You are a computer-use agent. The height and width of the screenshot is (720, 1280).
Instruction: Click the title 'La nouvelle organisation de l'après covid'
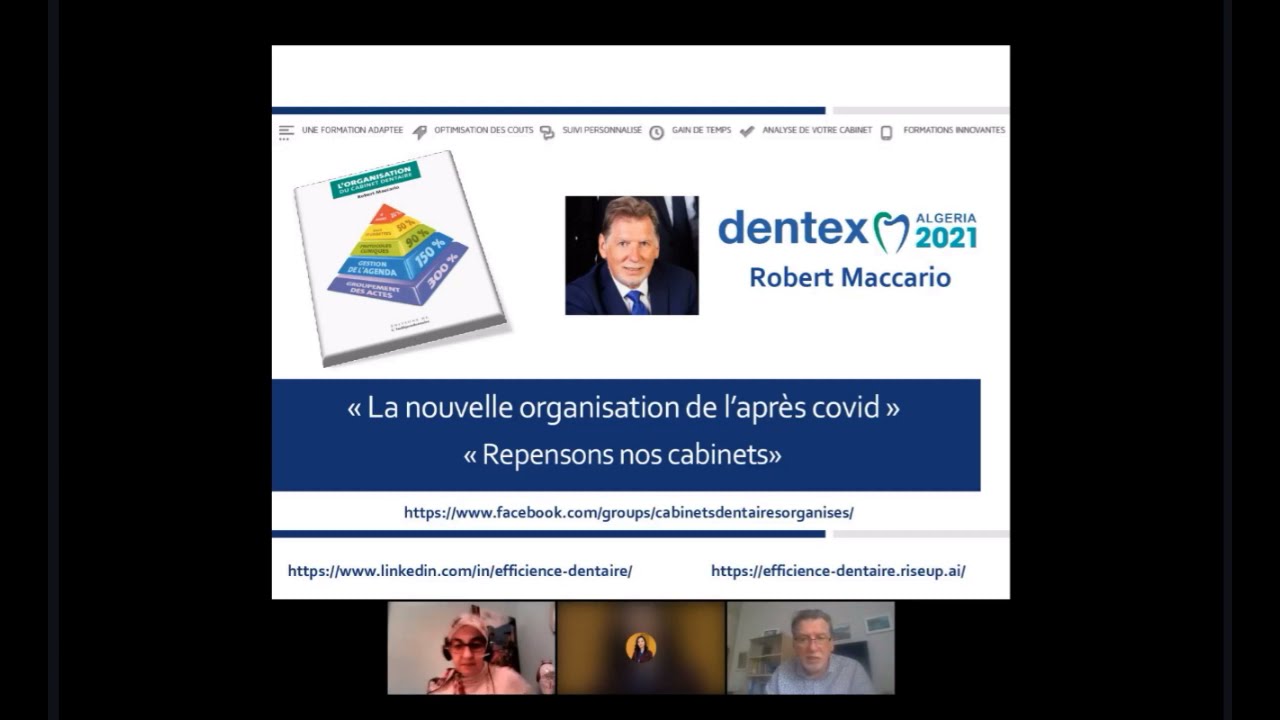pyautogui.click(x=623, y=407)
